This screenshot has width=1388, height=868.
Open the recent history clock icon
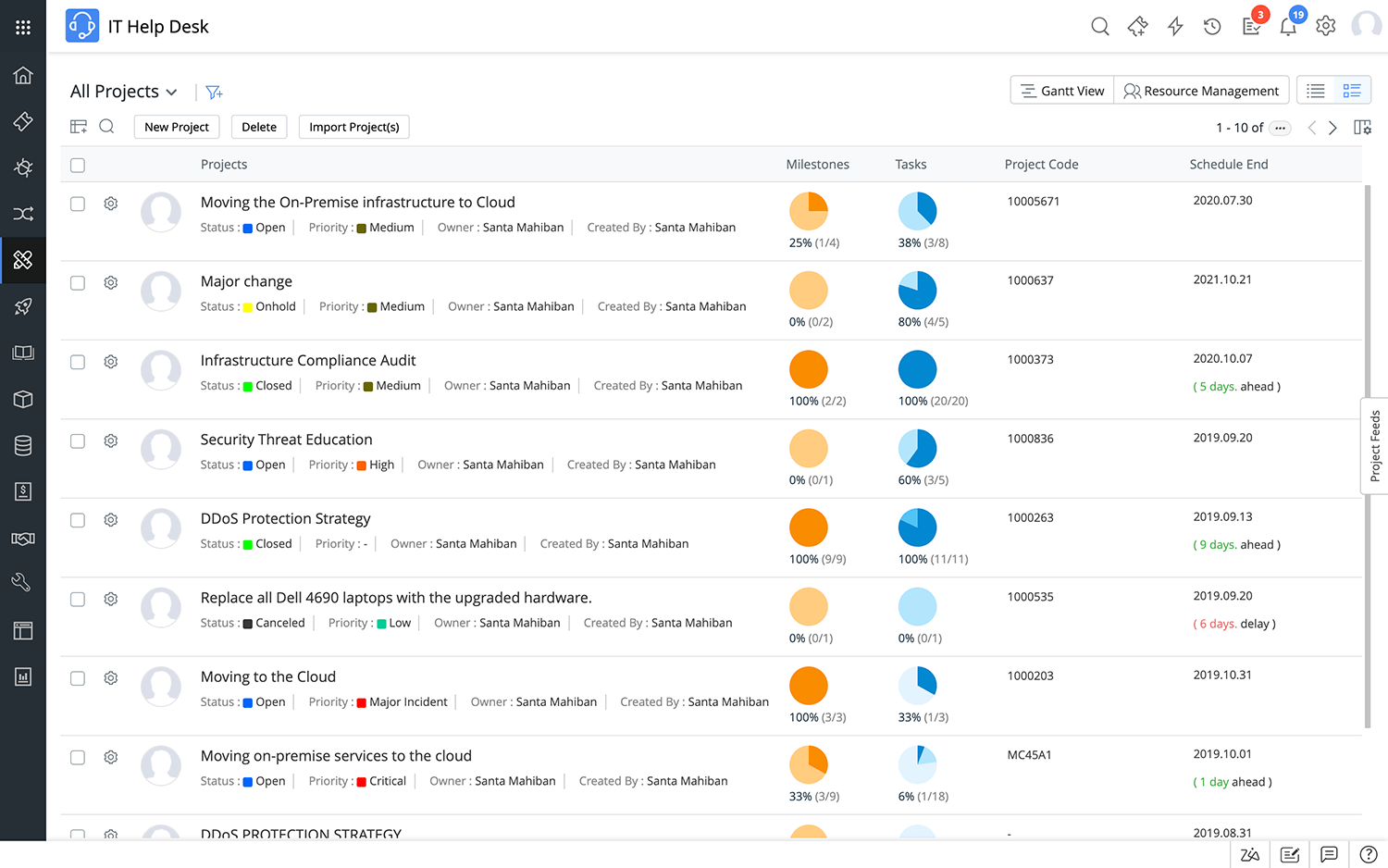click(x=1212, y=26)
